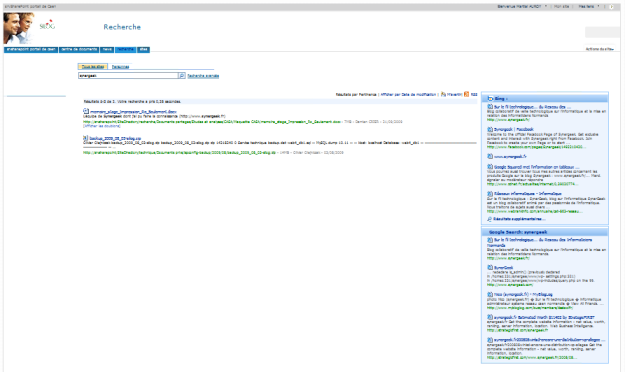Open the www.synergeek.fr Bing result title
Viewport: 625px width, 372px height.
coord(510,156)
